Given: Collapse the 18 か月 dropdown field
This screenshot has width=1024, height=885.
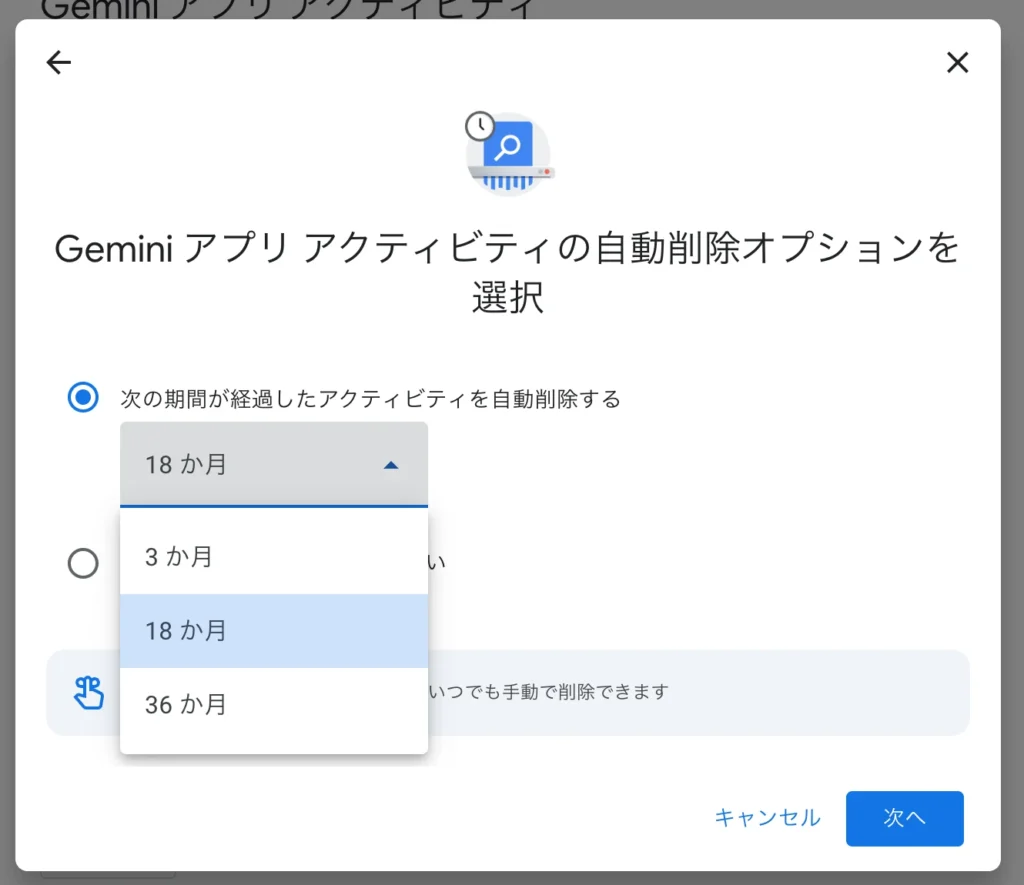Looking at the screenshot, I should [274, 464].
